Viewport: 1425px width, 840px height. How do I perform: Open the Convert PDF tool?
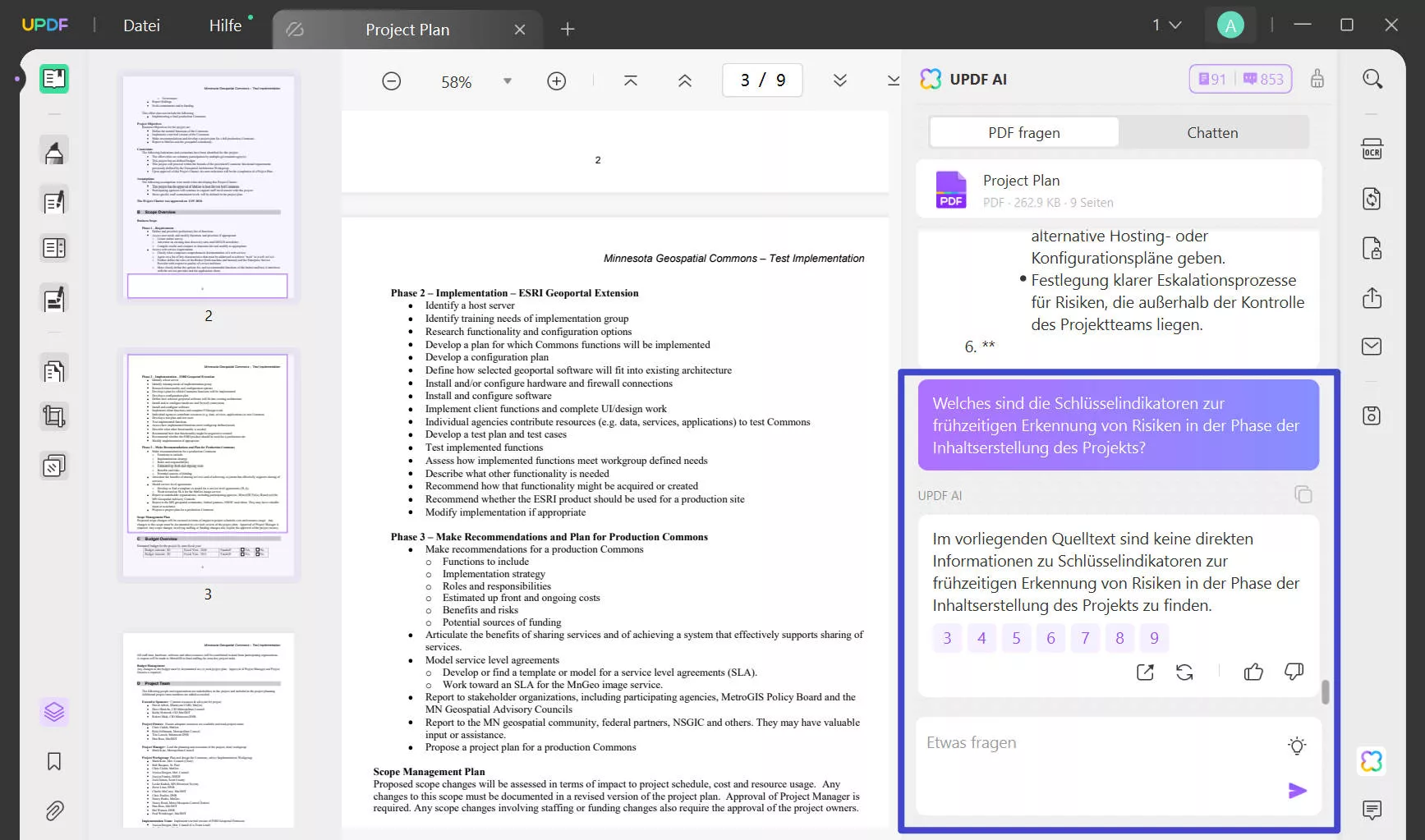pos(1372,199)
